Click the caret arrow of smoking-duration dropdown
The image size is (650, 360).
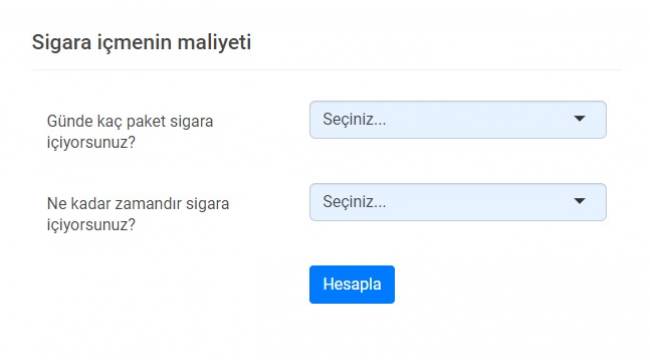tap(580, 202)
